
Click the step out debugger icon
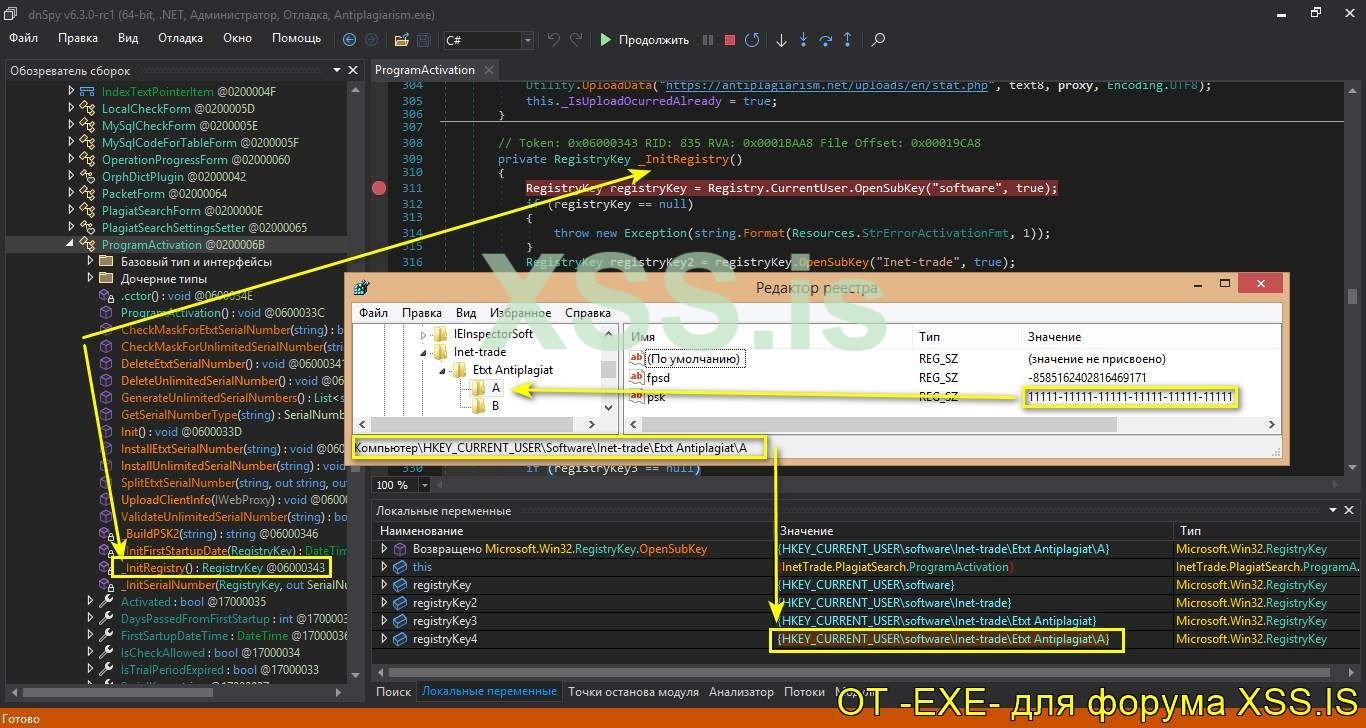[x=848, y=40]
